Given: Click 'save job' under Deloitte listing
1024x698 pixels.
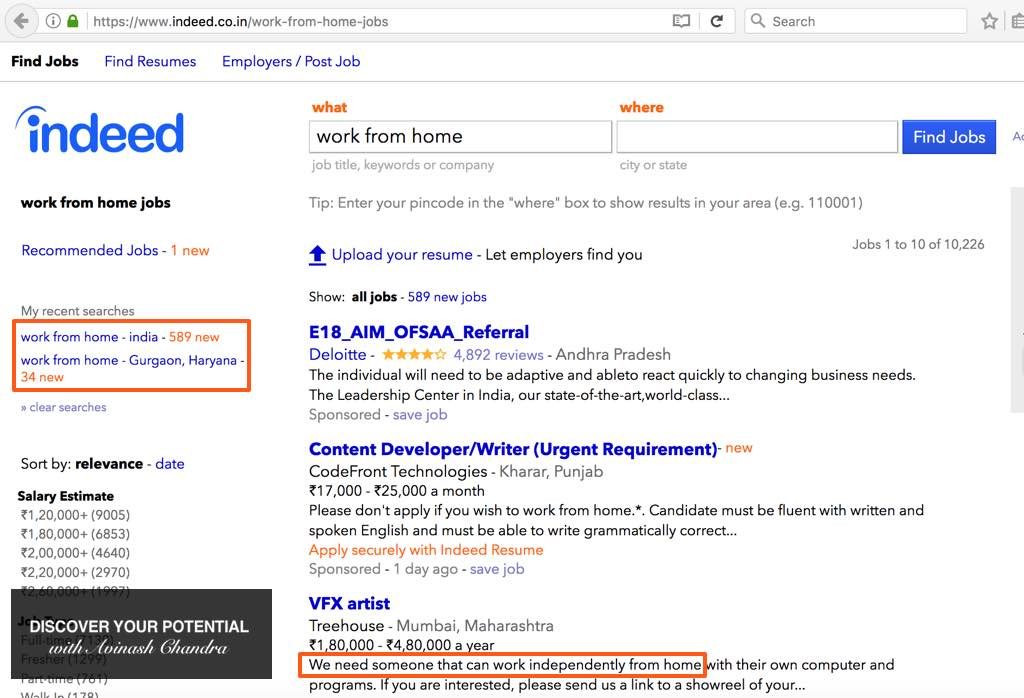Looking at the screenshot, I should tap(420, 415).
